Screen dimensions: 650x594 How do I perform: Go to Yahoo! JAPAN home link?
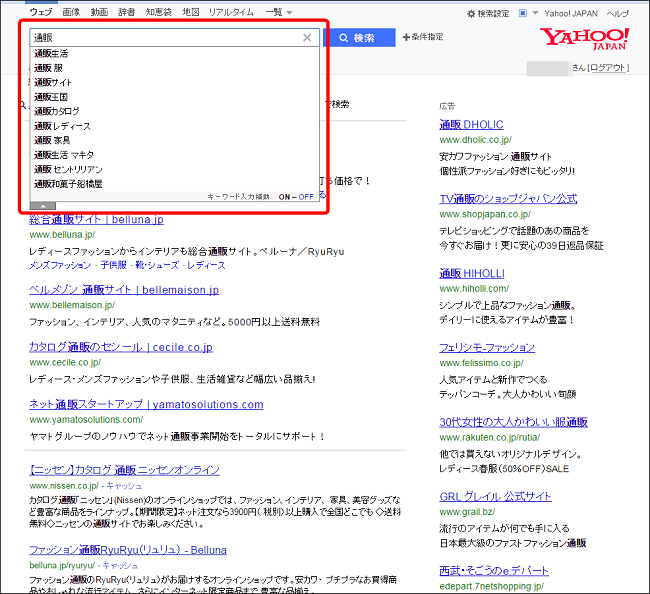[x=571, y=14]
